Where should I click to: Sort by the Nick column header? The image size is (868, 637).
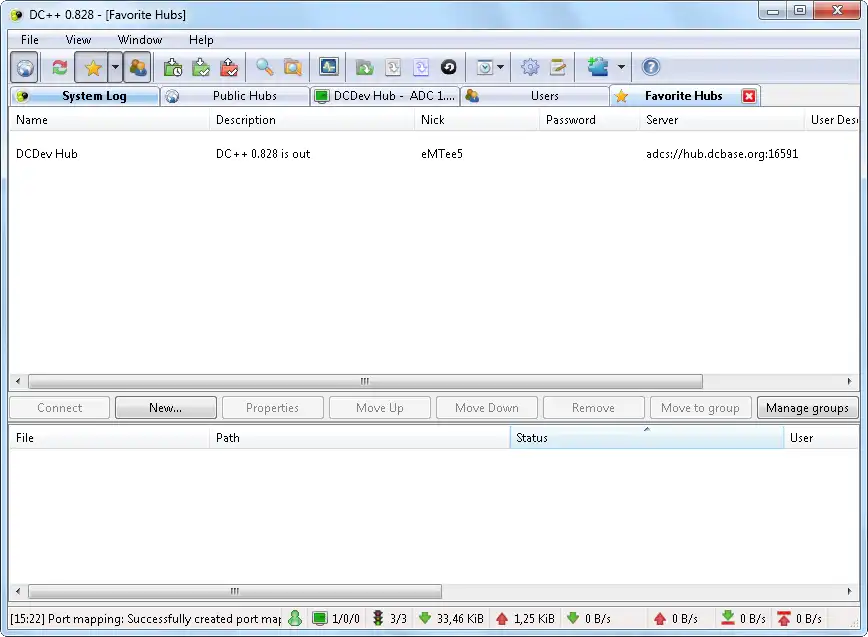(477, 120)
